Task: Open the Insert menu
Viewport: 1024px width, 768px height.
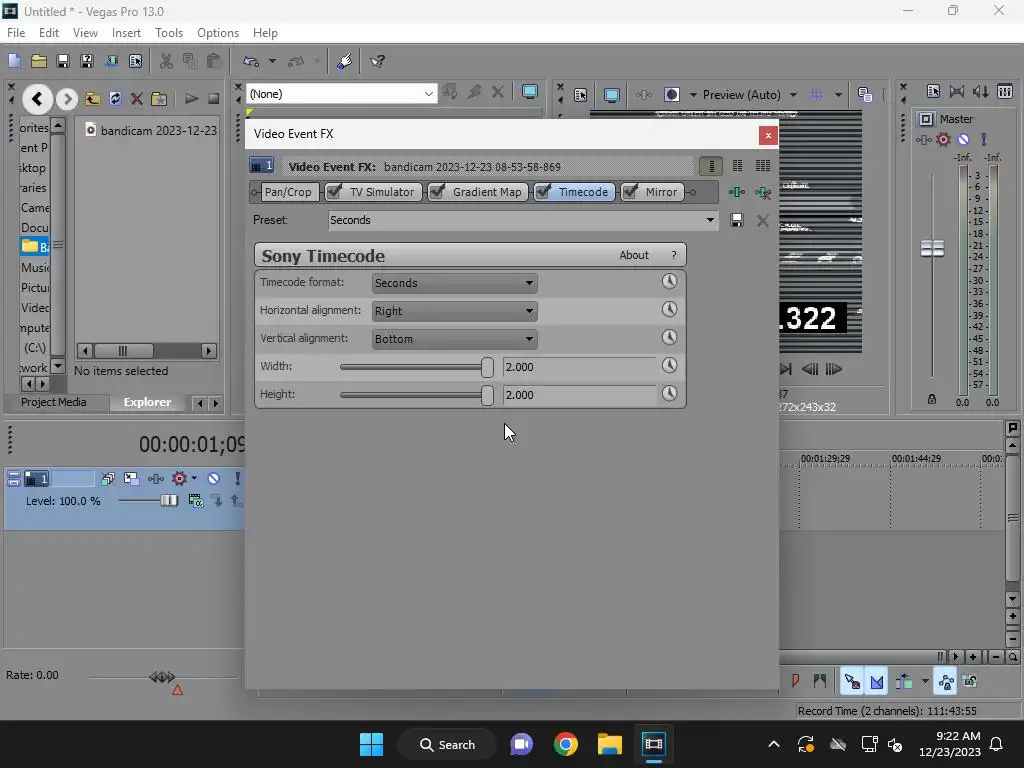Action: pos(126,33)
